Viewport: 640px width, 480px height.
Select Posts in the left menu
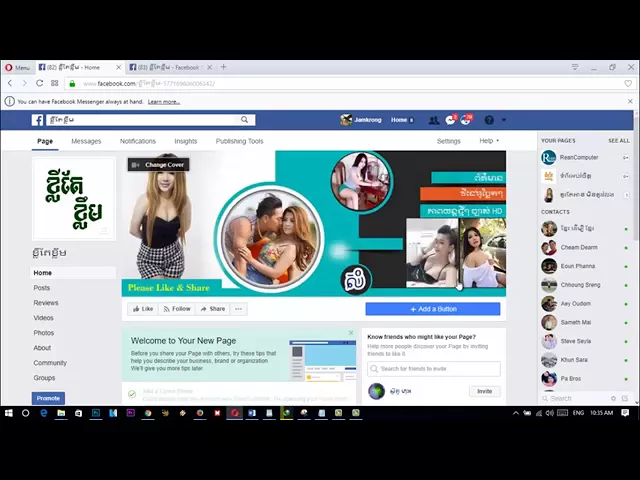pos(42,288)
